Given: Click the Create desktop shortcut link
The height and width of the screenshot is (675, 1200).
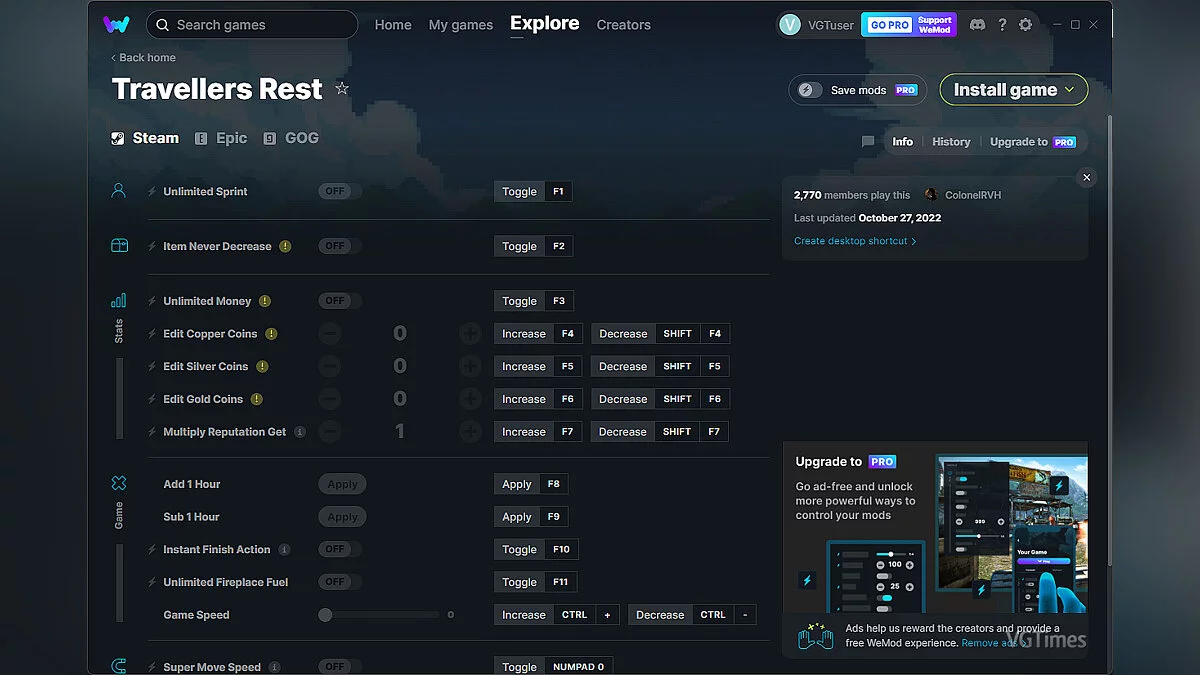Looking at the screenshot, I should 851,240.
